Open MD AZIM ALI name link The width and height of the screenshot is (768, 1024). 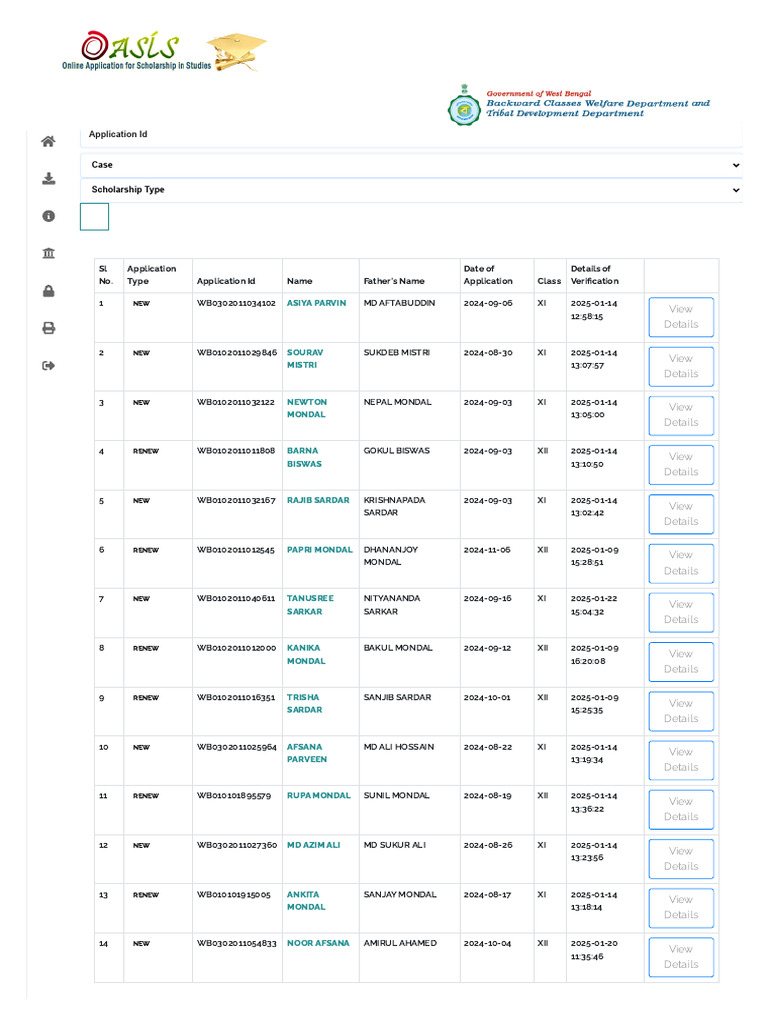pyautogui.click(x=313, y=845)
